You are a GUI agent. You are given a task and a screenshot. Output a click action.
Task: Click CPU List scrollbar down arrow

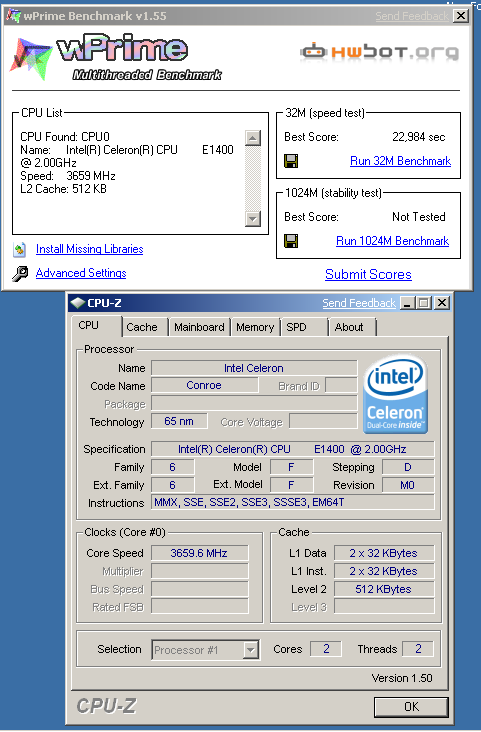[x=253, y=218]
